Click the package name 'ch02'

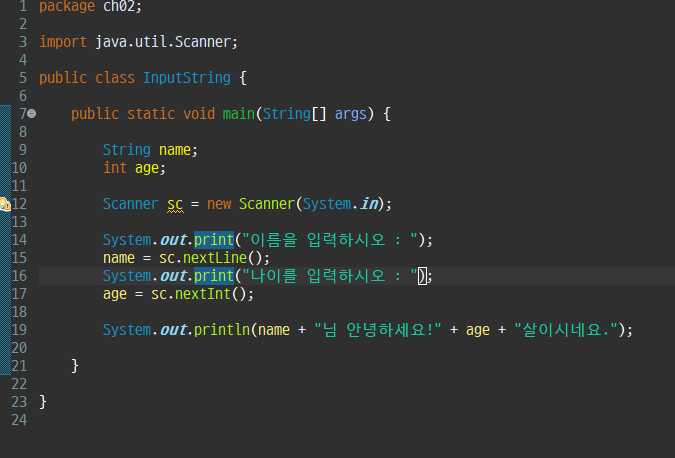(120, 6)
